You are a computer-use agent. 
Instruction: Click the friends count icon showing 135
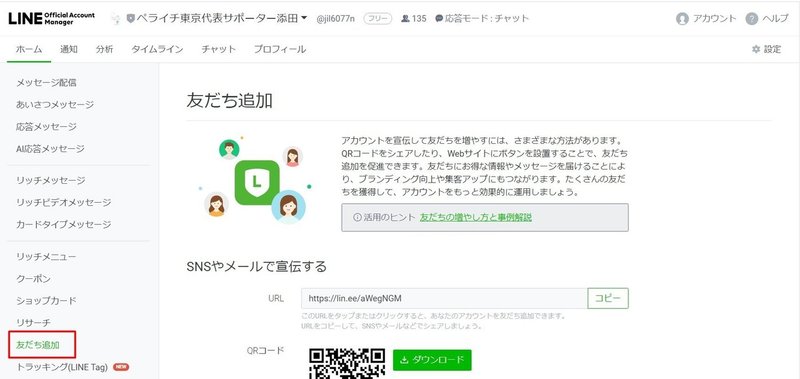pos(405,19)
